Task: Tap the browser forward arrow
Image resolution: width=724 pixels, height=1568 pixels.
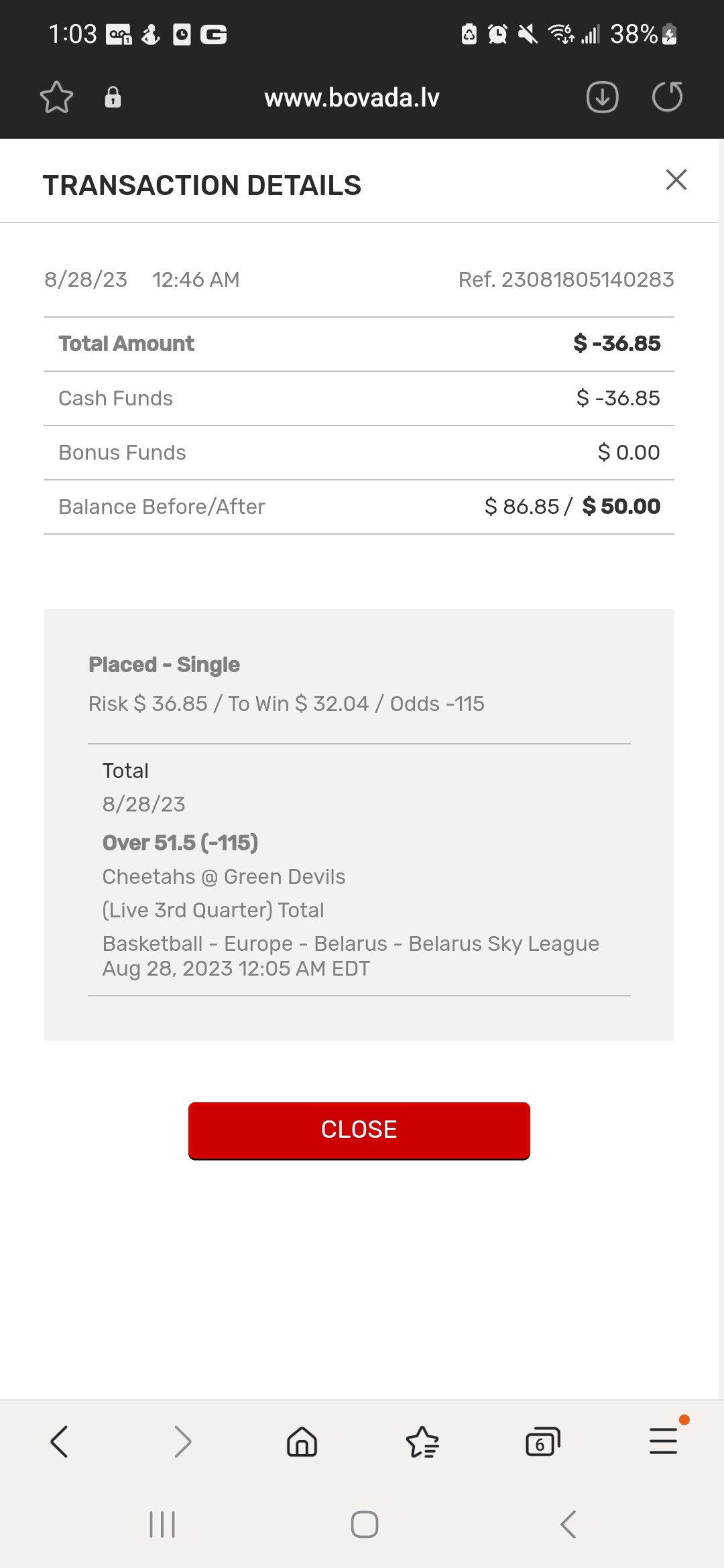Action: pos(182,1441)
